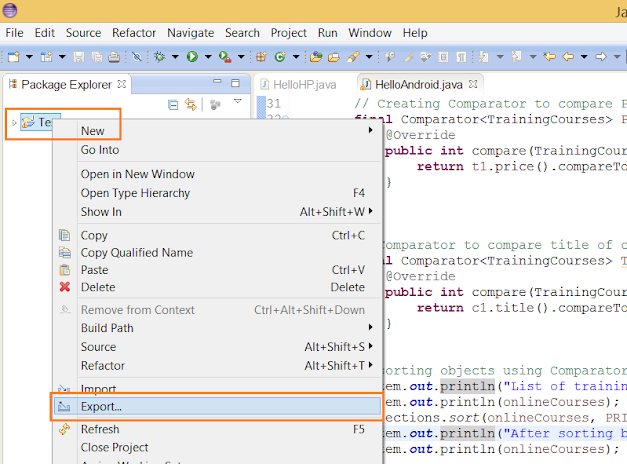
Task: Click the Run External Tools icon
Action: coord(225,57)
